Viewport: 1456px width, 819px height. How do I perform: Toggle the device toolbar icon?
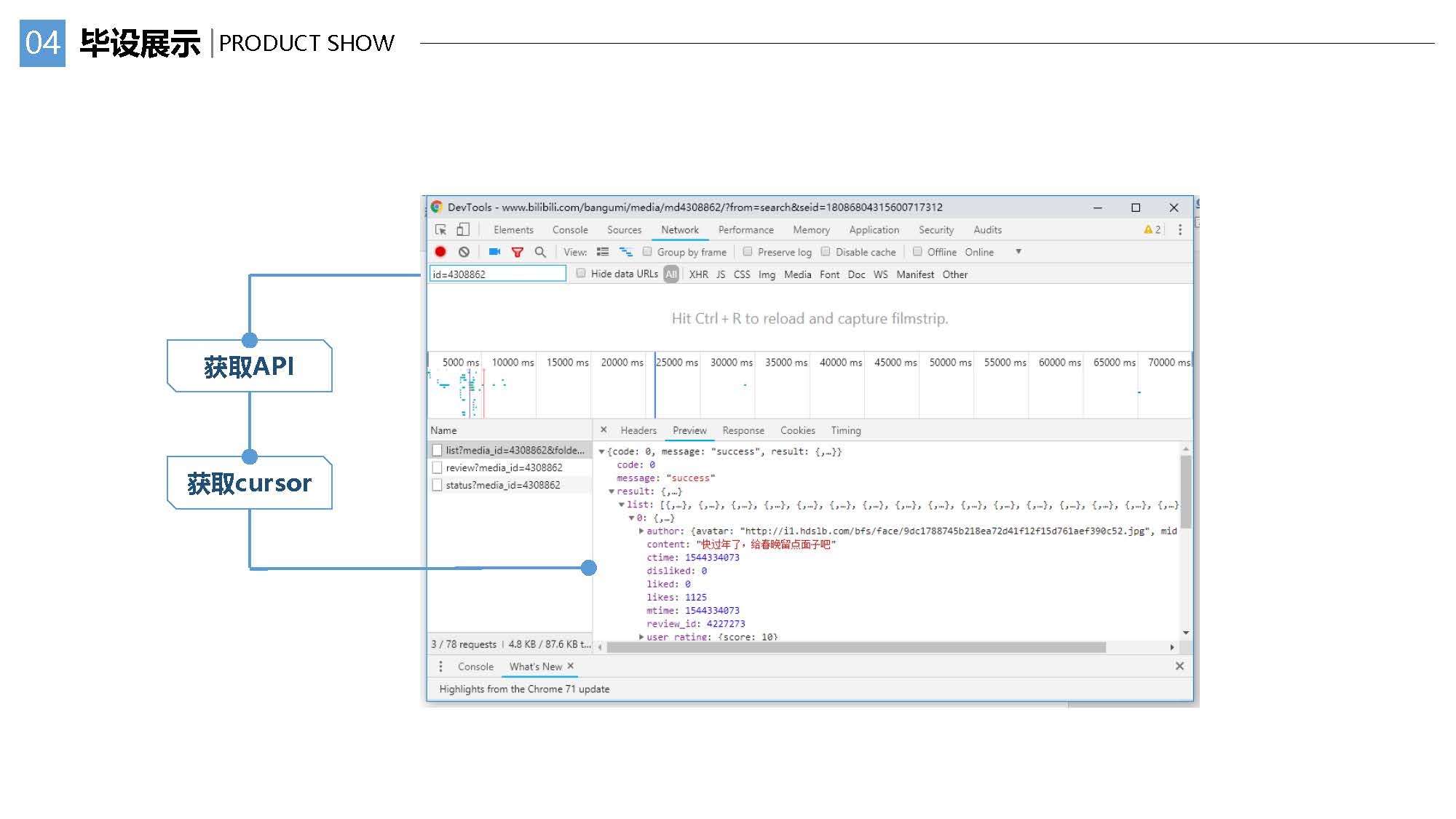point(463,229)
